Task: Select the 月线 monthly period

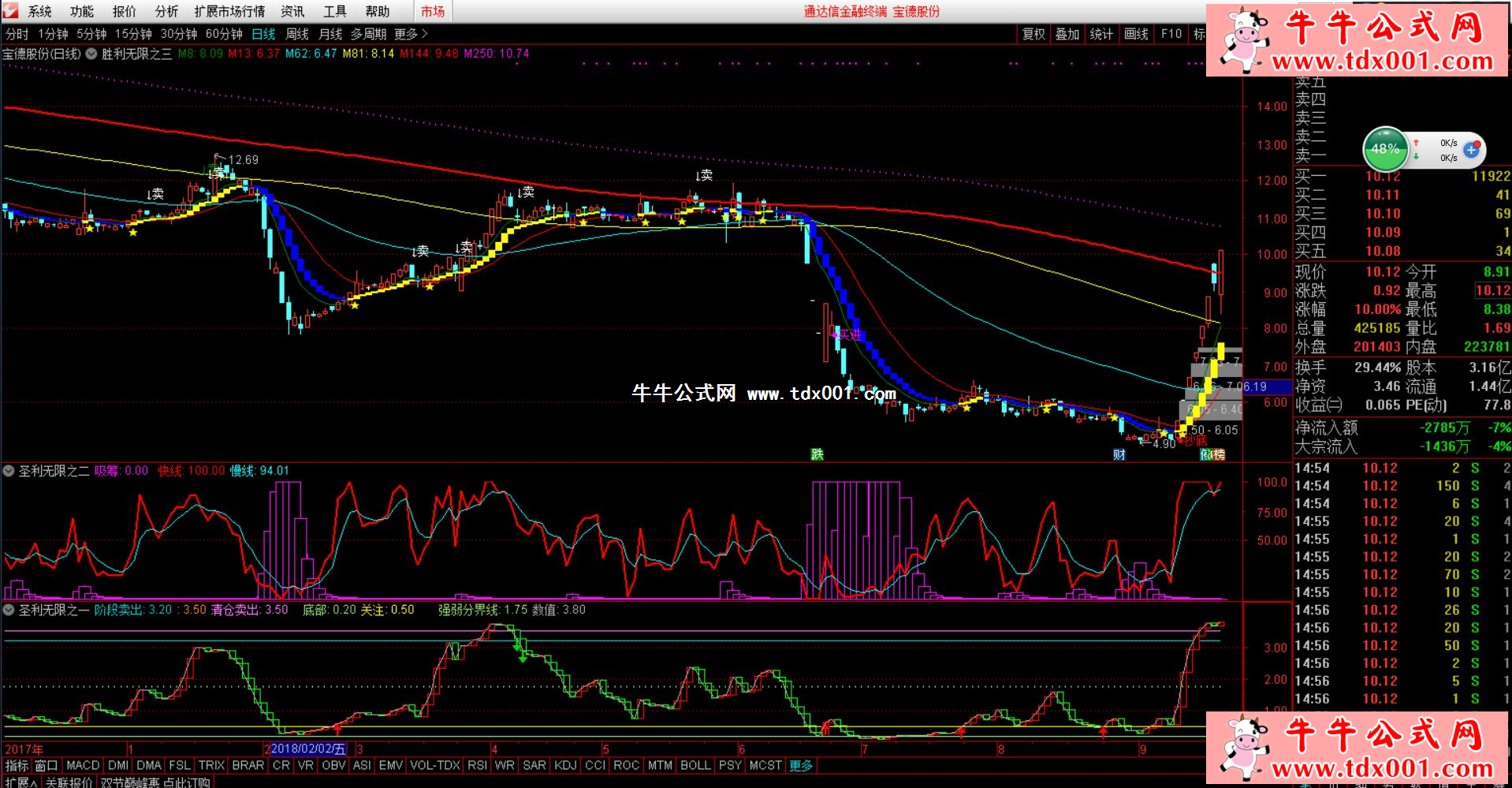Action: [x=330, y=34]
